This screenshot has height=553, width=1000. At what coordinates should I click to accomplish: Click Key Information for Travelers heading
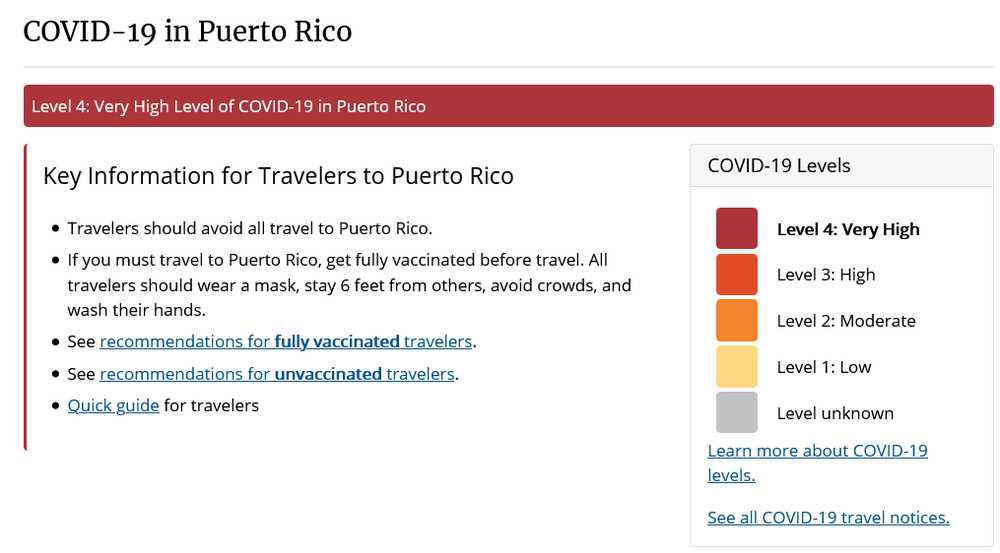(278, 176)
